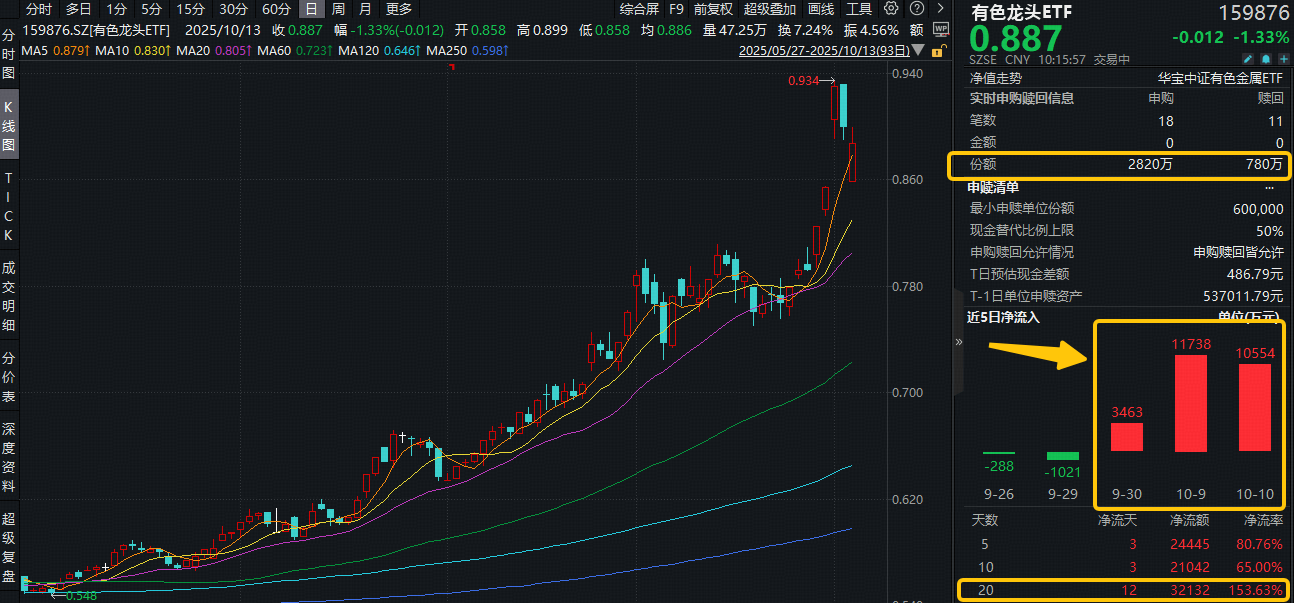
Task: Open the 前复权 adjustment dropdown
Action: pyautogui.click(x=712, y=9)
